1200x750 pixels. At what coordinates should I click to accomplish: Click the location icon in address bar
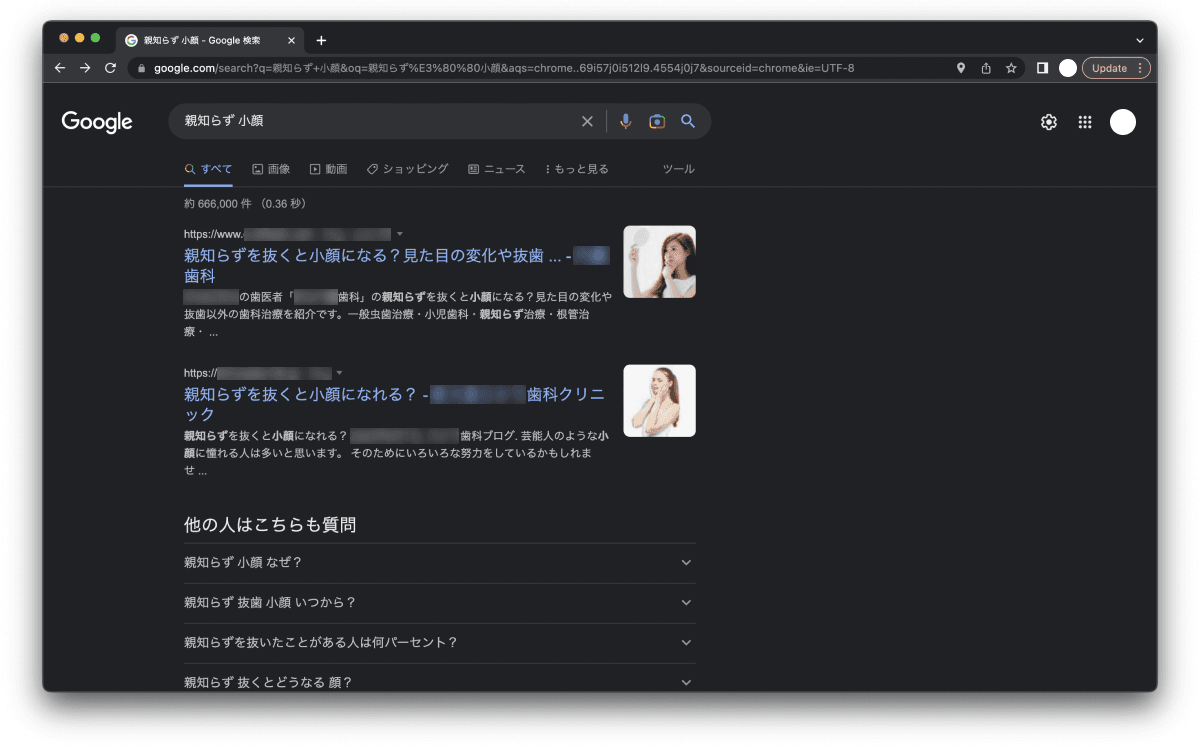(x=961, y=68)
